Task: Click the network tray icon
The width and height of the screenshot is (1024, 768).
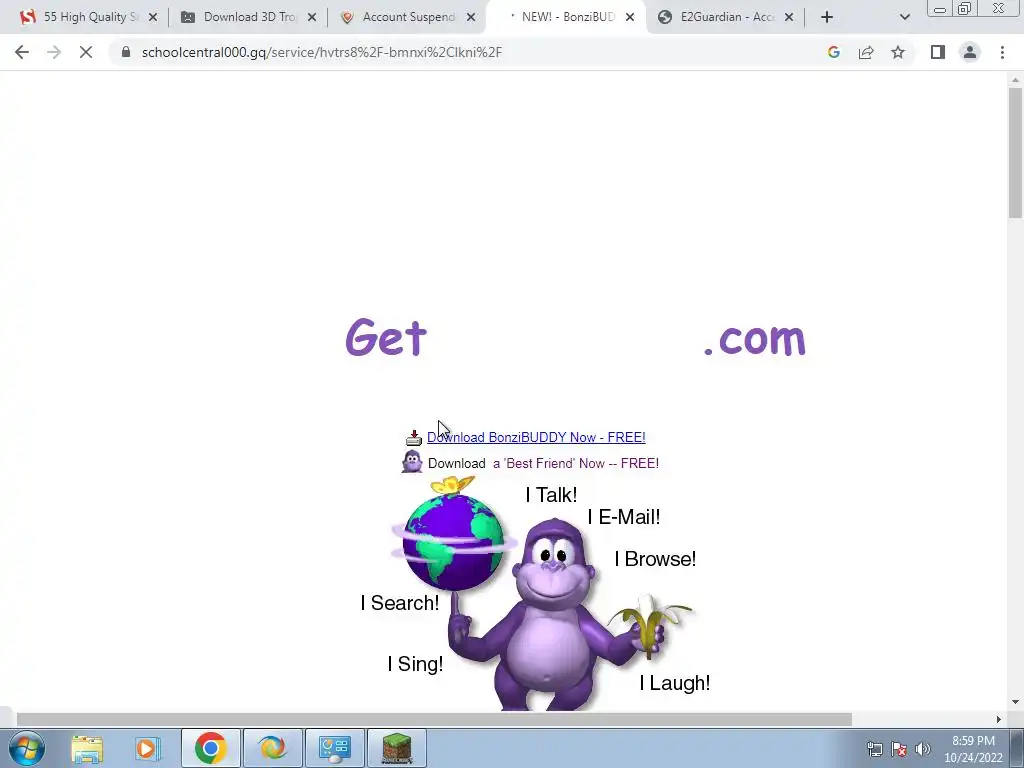Action: (x=874, y=749)
